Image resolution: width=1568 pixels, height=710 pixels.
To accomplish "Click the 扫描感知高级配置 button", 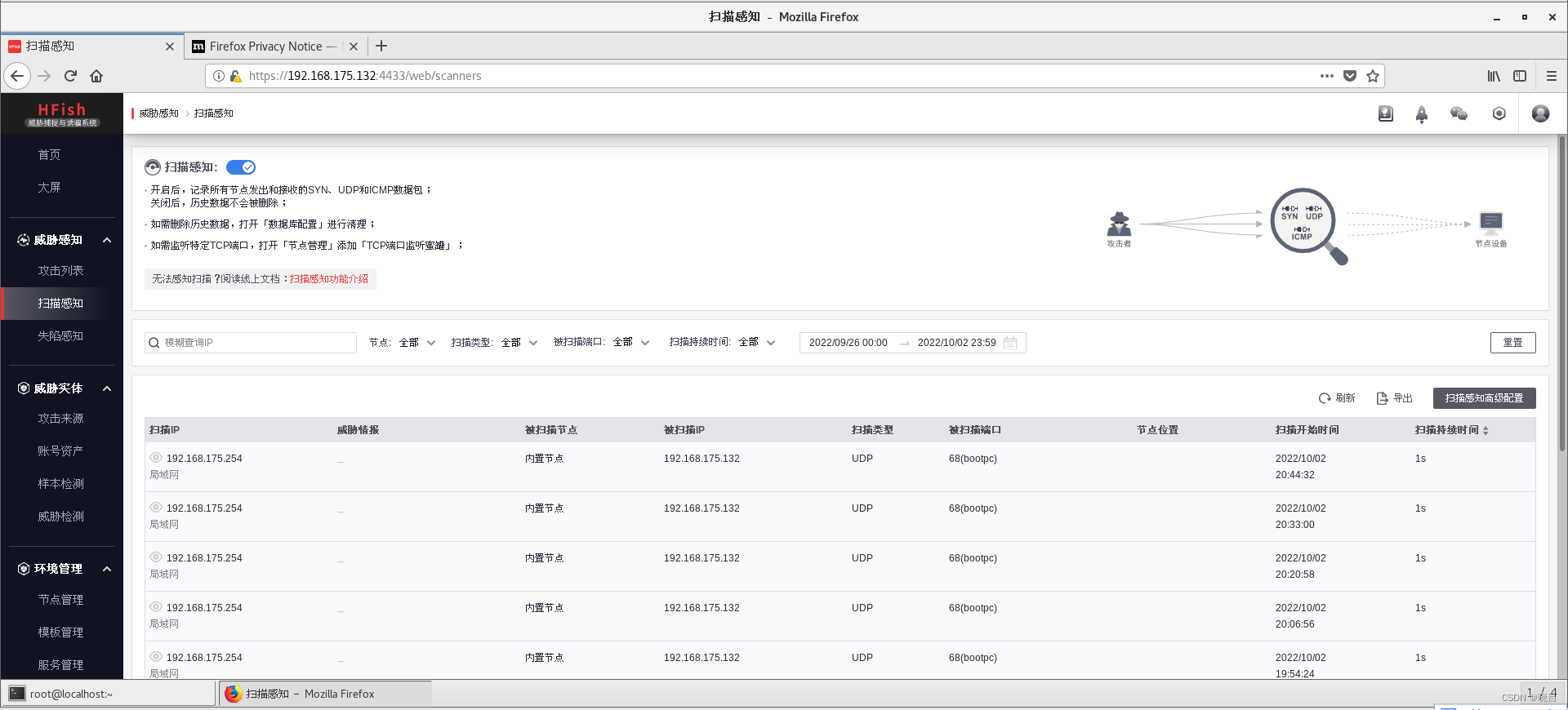I will 1484,398.
